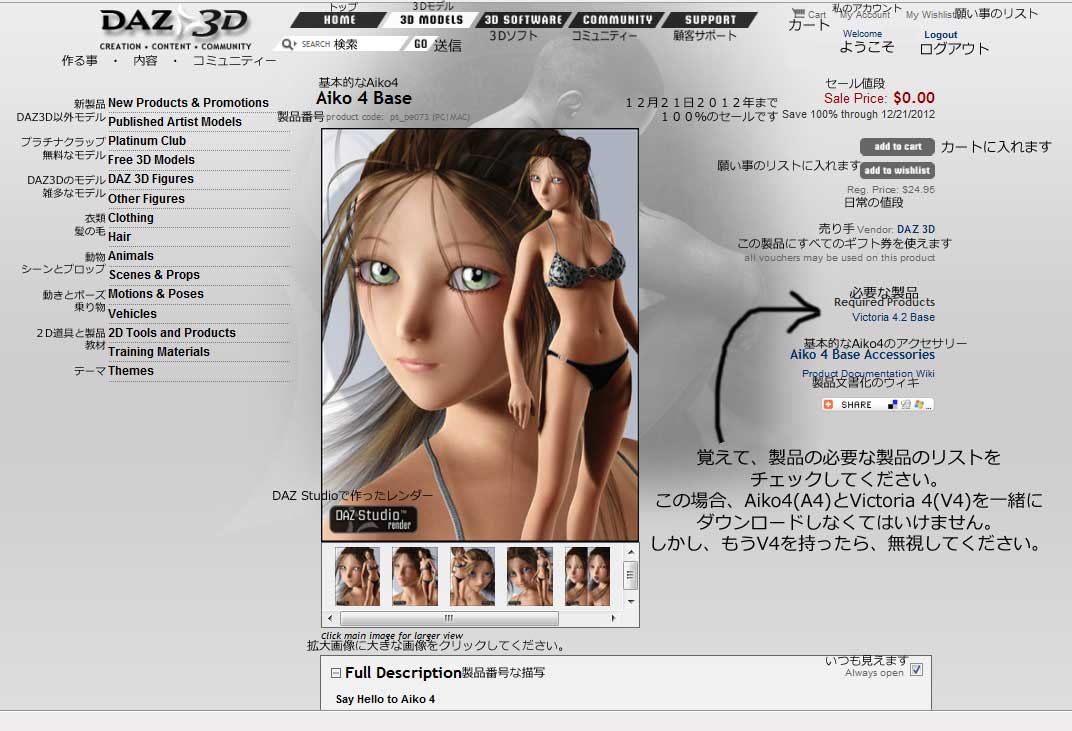Viewport: 1072px width, 731px height.
Task: Browse the Clothing category
Action: coord(131,218)
